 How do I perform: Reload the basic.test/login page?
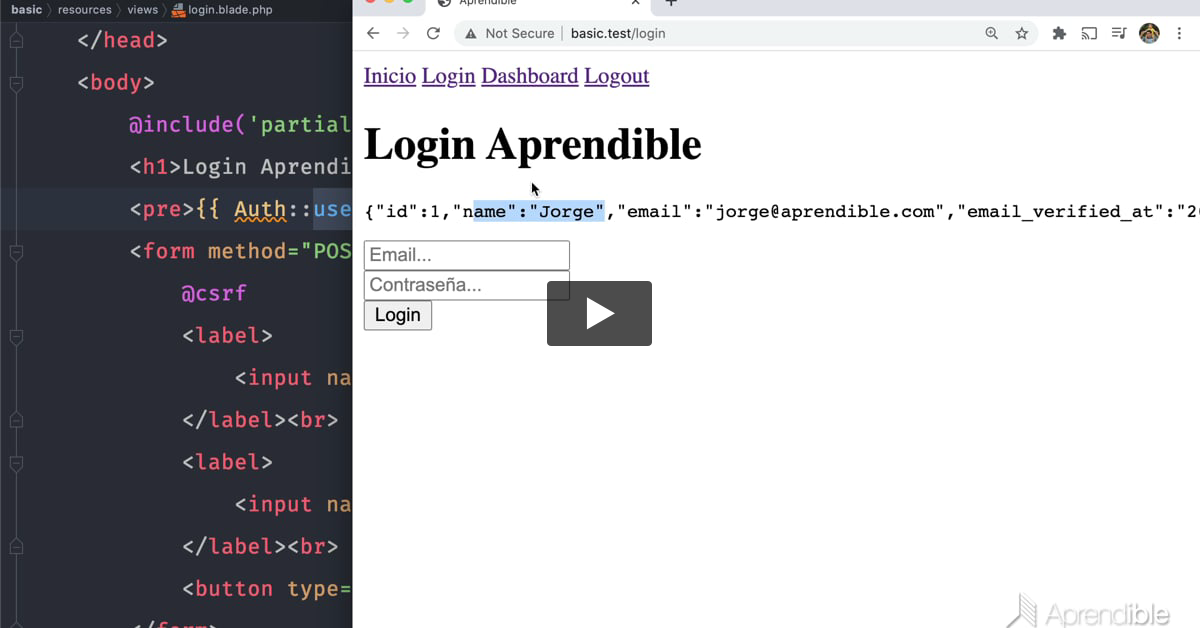tap(433, 33)
